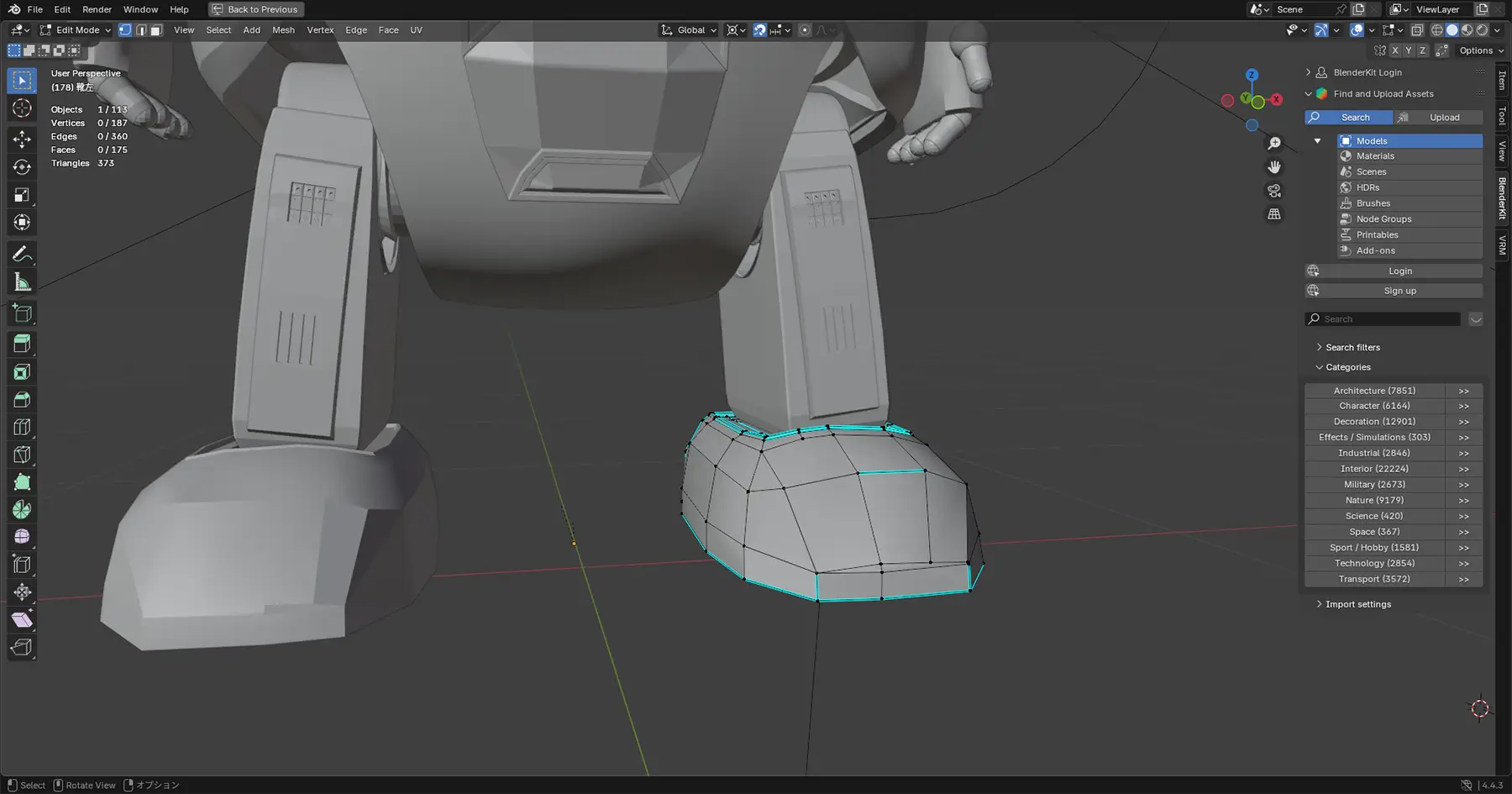Toggle the snapping magnet

coord(759,29)
